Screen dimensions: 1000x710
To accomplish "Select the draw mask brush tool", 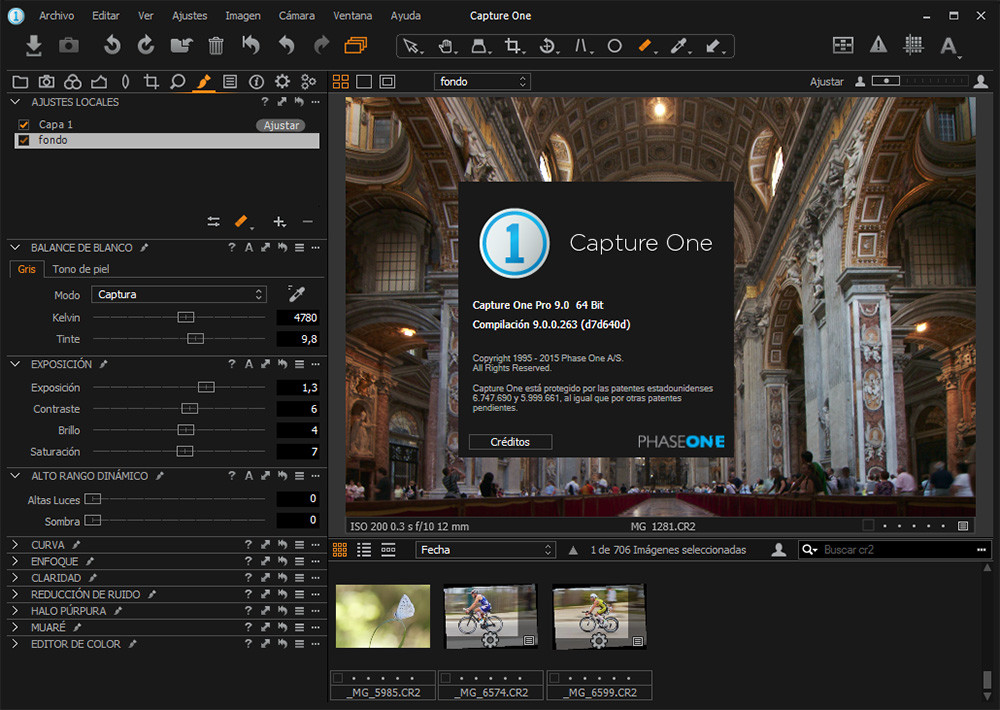I will (644, 45).
